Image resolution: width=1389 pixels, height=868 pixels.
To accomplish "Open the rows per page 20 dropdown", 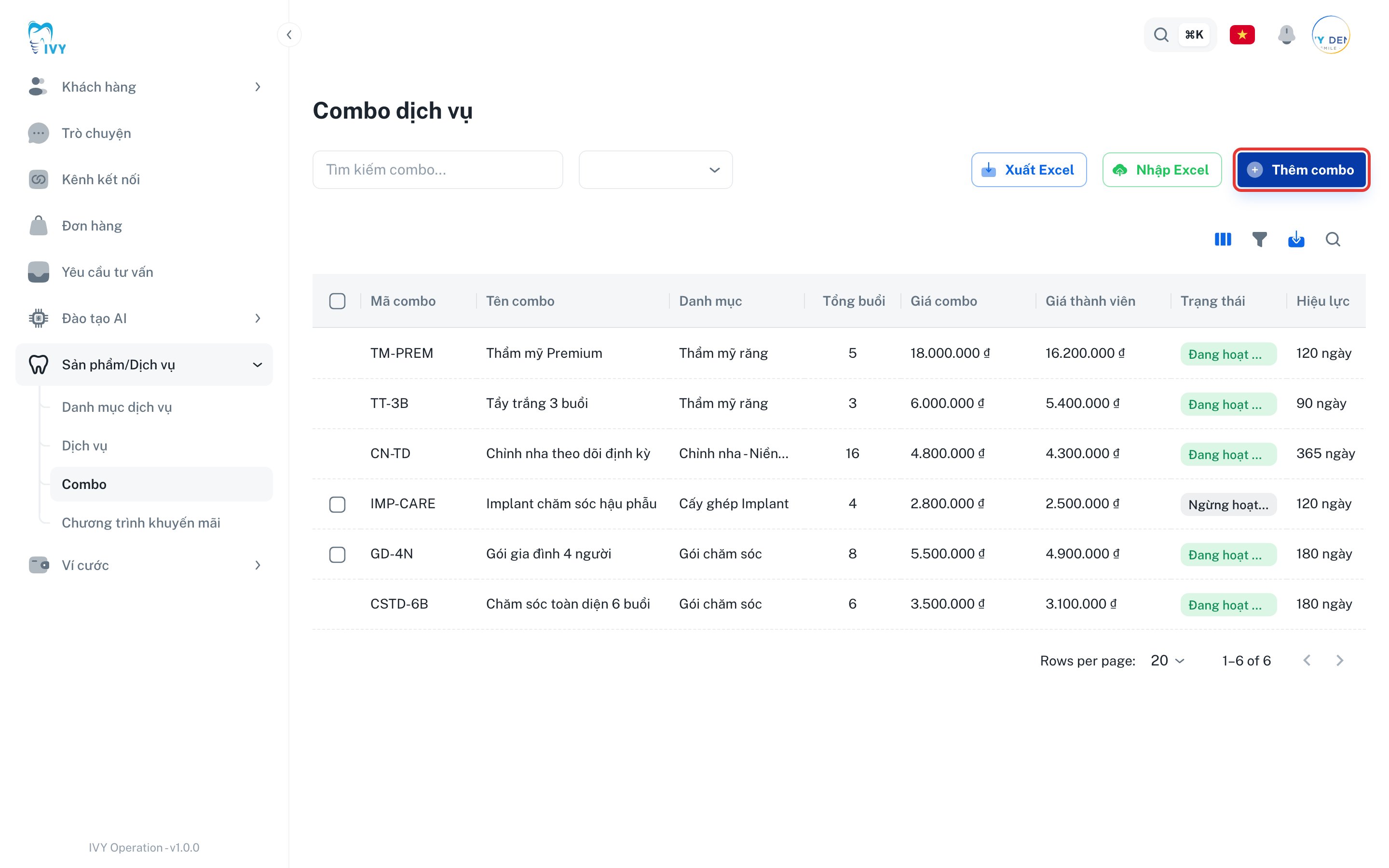I will tap(1168, 660).
